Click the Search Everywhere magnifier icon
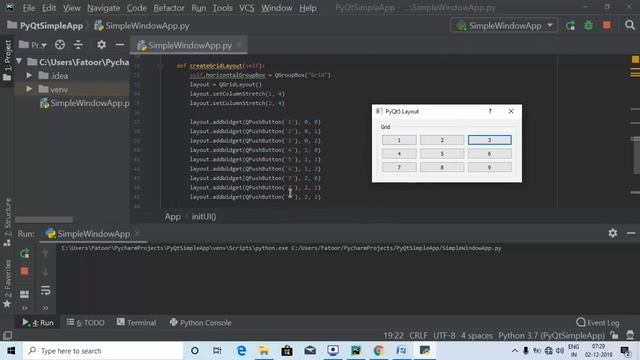This screenshot has height=360, width=640. tap(630, 25)
